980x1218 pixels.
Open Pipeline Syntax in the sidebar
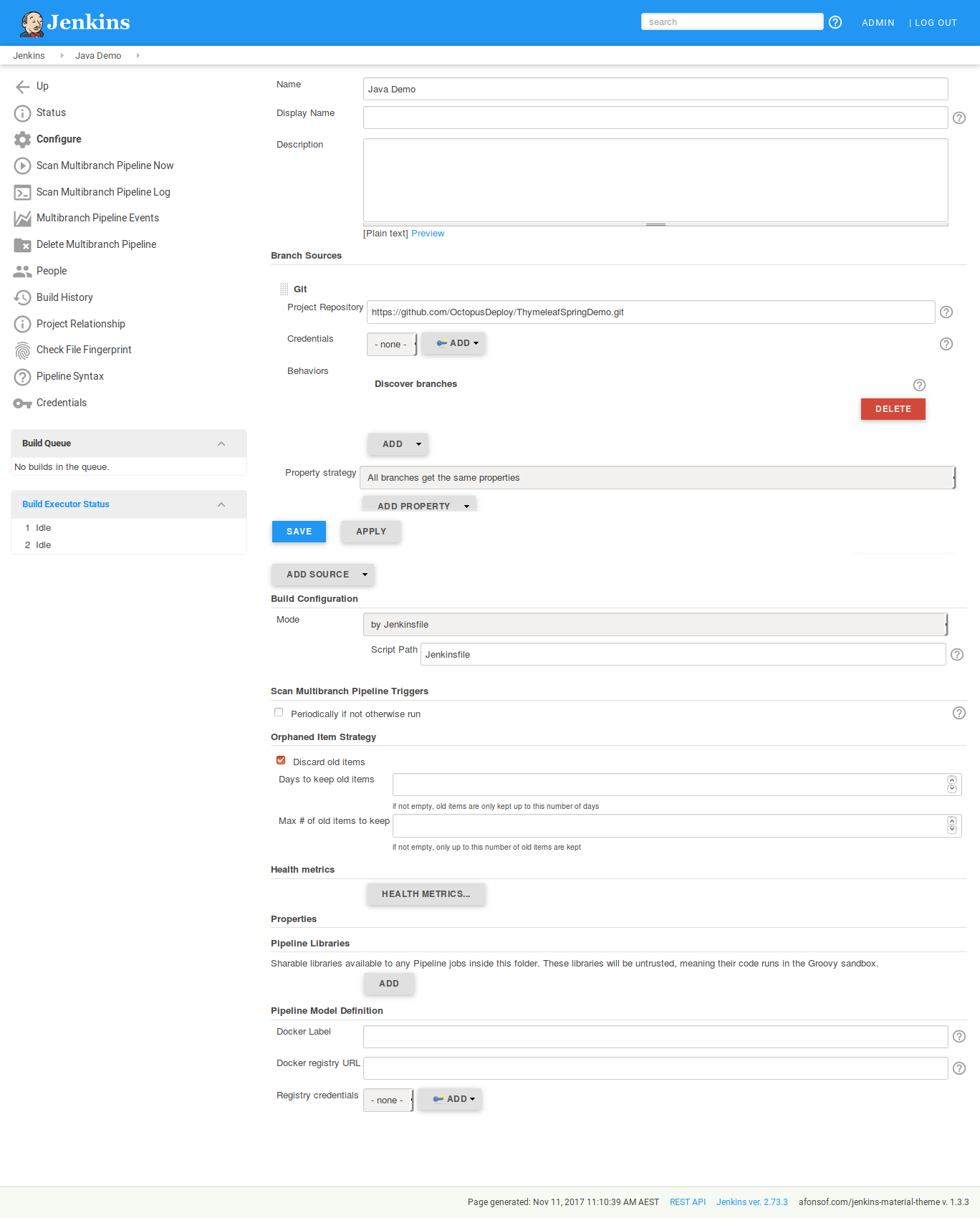(70, 376)
